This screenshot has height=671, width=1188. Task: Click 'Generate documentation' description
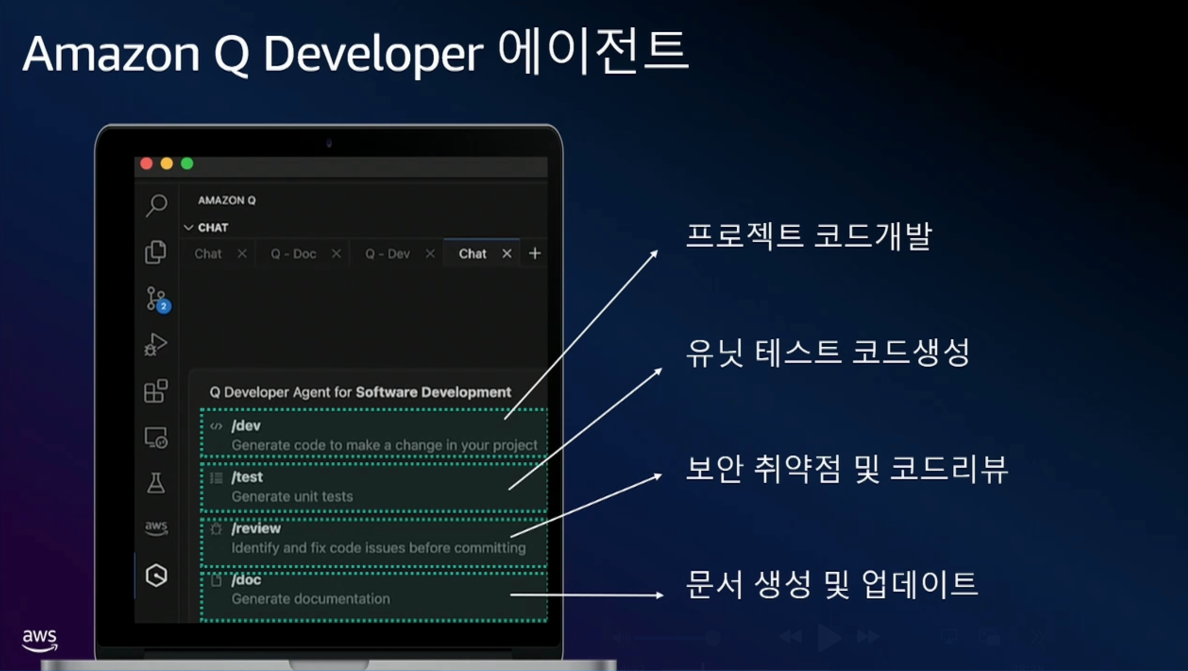click(311, 599)
